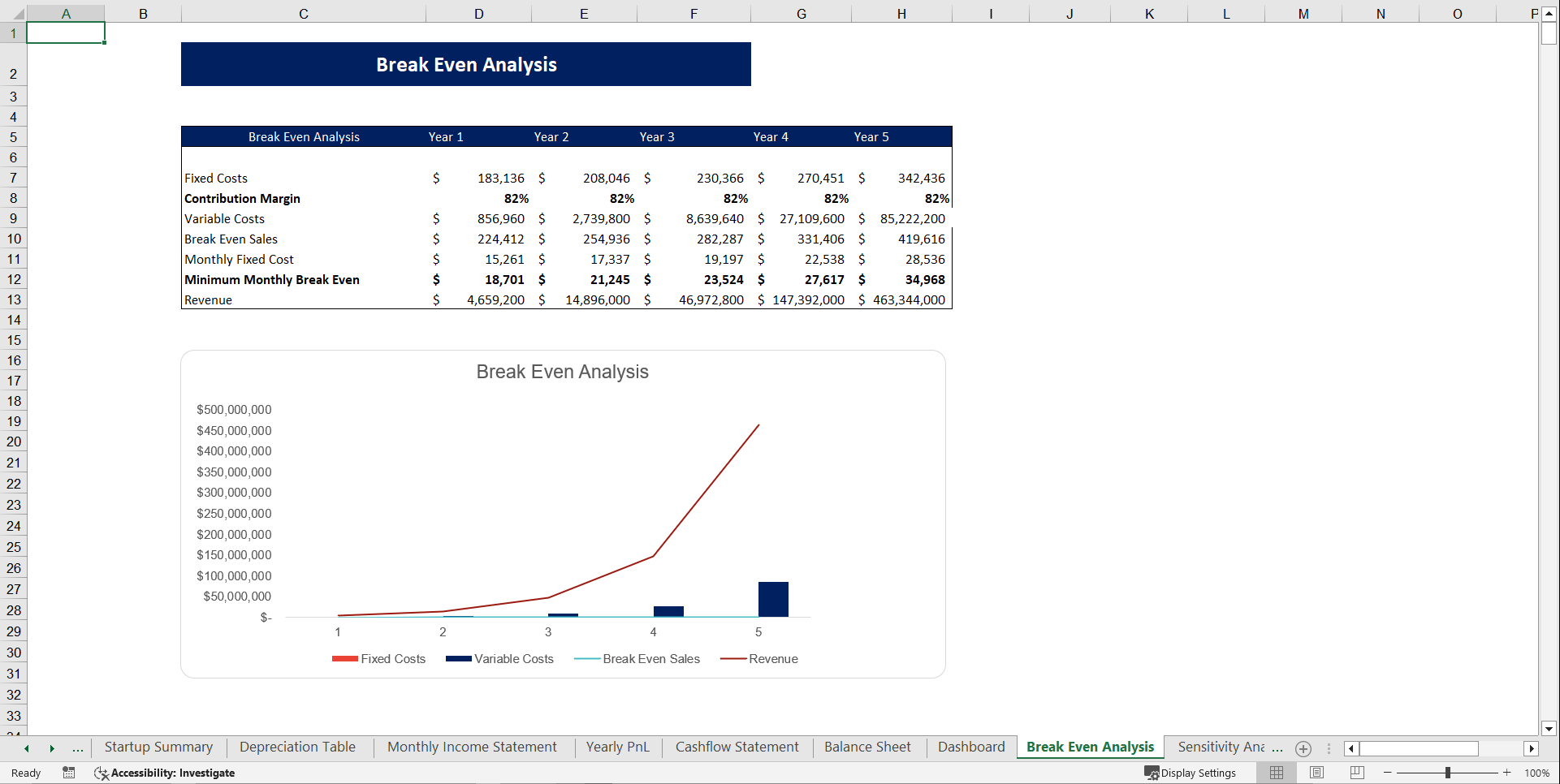The image size is (1560, 784).
Task: Go to Yearly PnL sheet
Action: click(618, 747)
